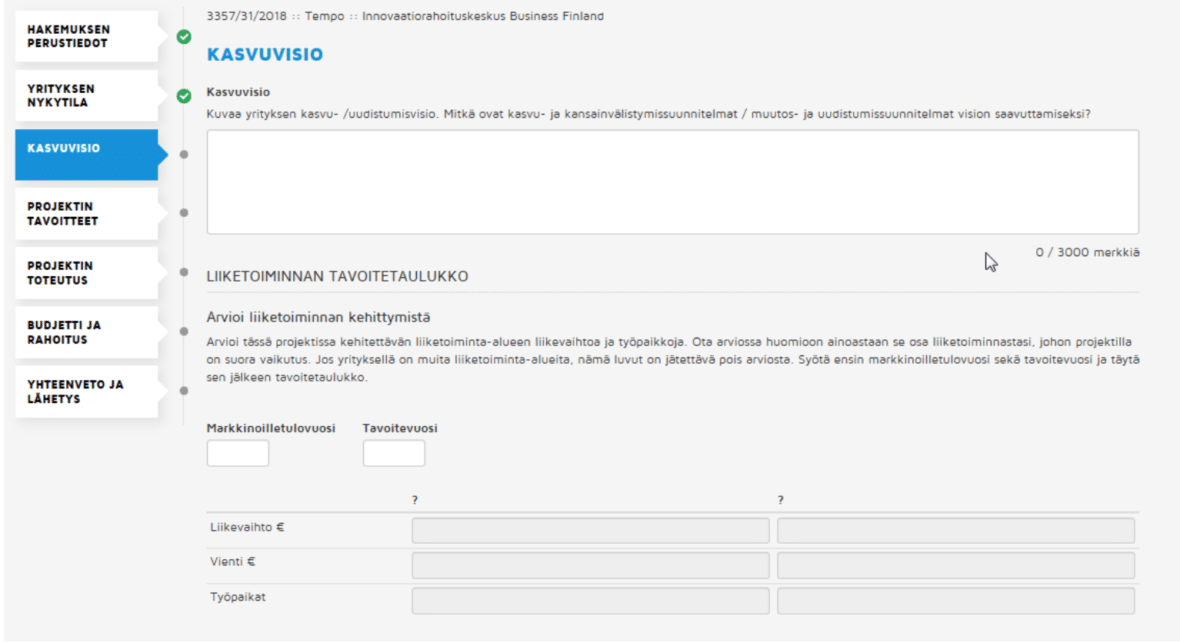The height and width of the screenshot is (643, 1180).
Task: Open Hakemuksen perustiedot step
Action: 87,36
